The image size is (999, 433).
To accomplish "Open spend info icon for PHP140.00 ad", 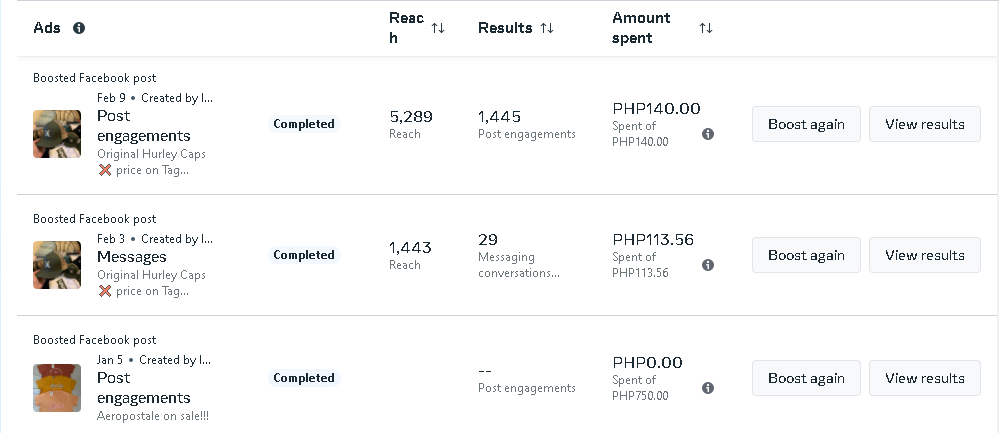I will 708,134.
